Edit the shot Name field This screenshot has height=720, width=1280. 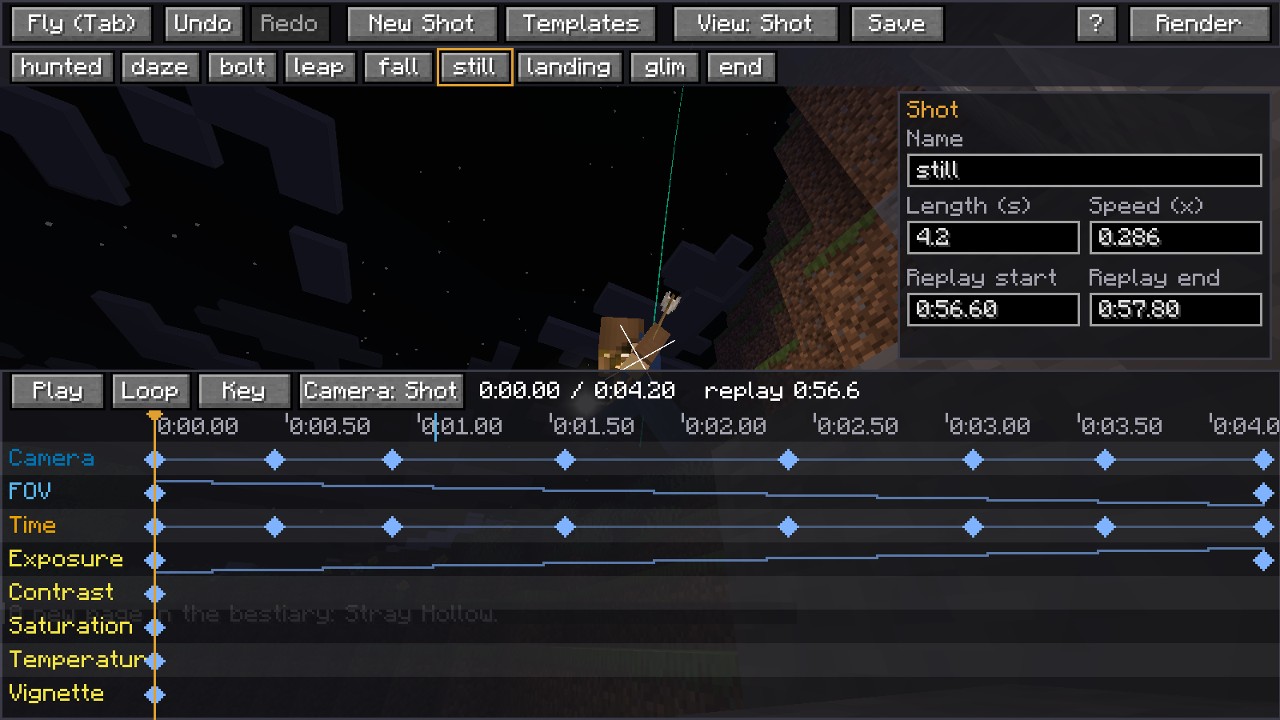(x=1084, y=170)
